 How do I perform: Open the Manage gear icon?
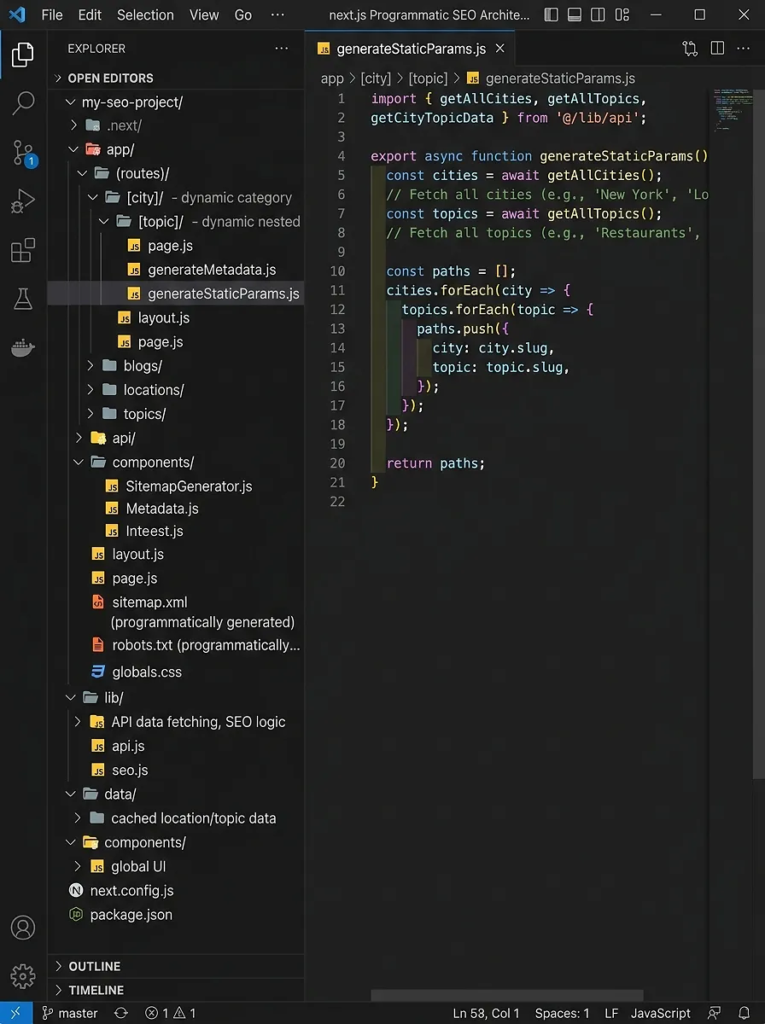pyautogui.click(x=23, y=976)
